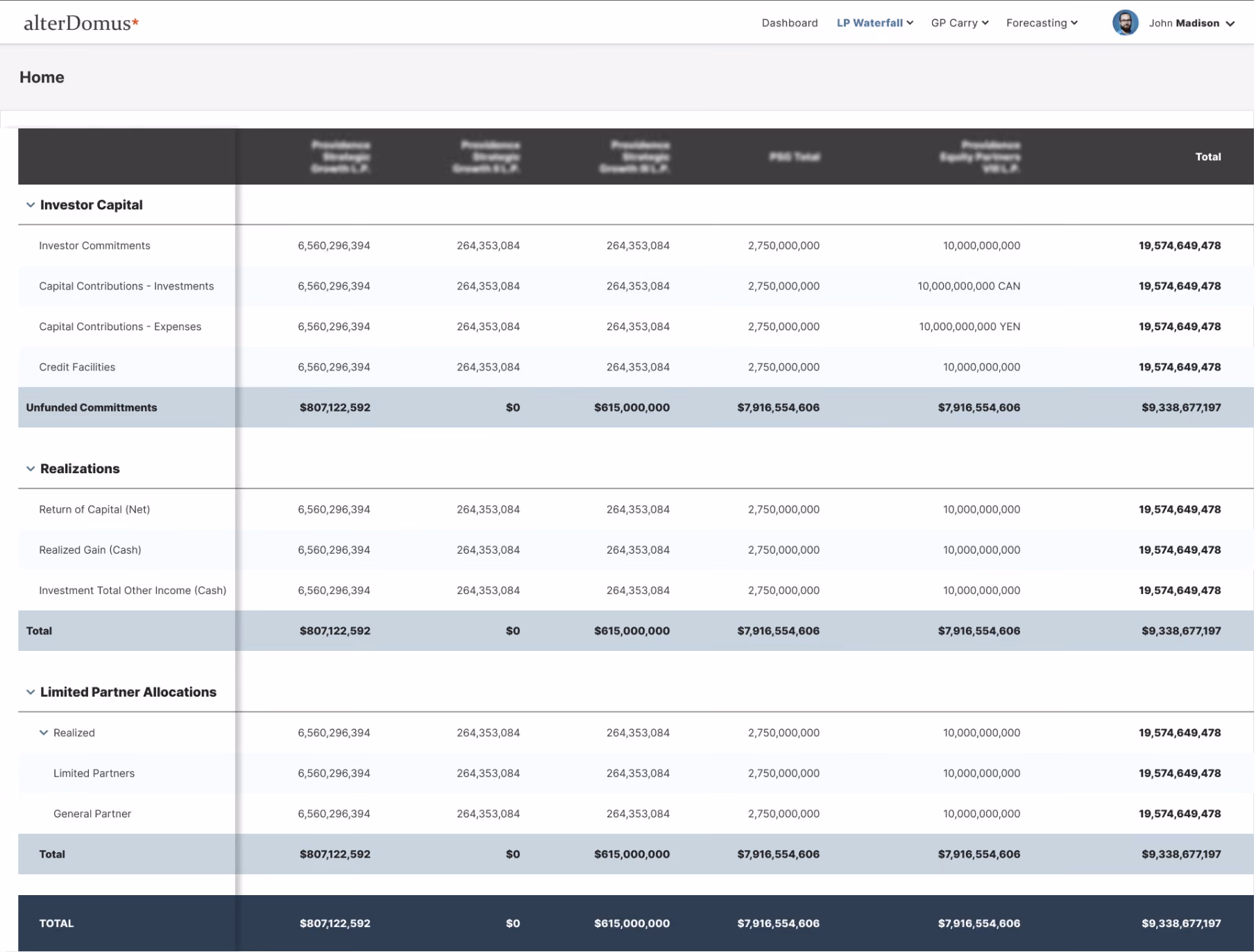Screen dimensions: 1256x952
Task: Click Unfunded Committments $615,000,000 cell
Action: [633, 409]
